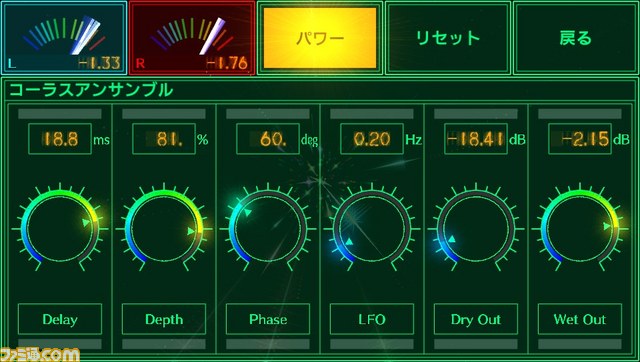Image resolution: width=640 pixels, height=362 pixels.
Task: Select the -2.15 dB wet out value
Action: point(580,139)
